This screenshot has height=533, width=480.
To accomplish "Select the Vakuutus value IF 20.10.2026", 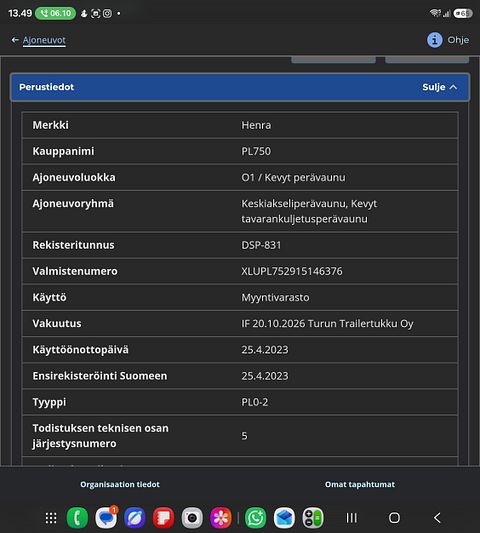I will (x=273, y=324).
